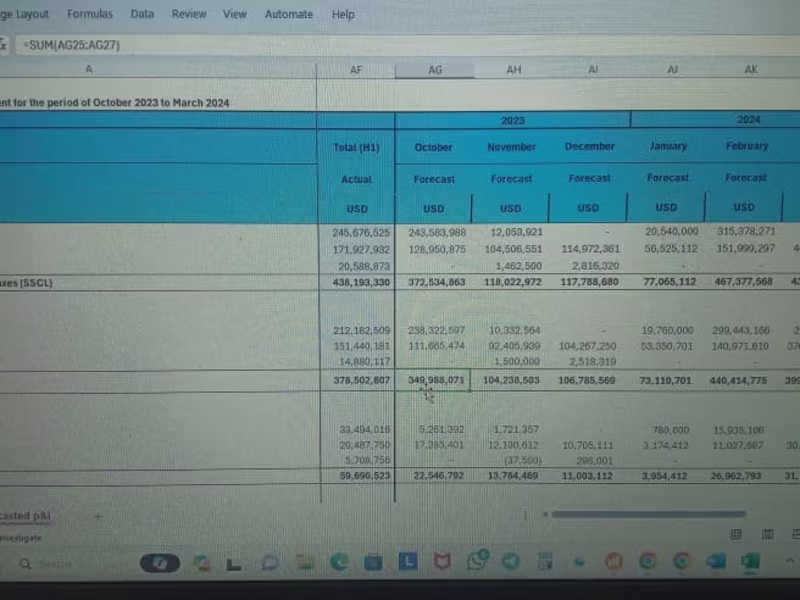Open Chrome icon beside the Outlook icon
The width and height of the screenshot is (800, 600).
[682, 562]
